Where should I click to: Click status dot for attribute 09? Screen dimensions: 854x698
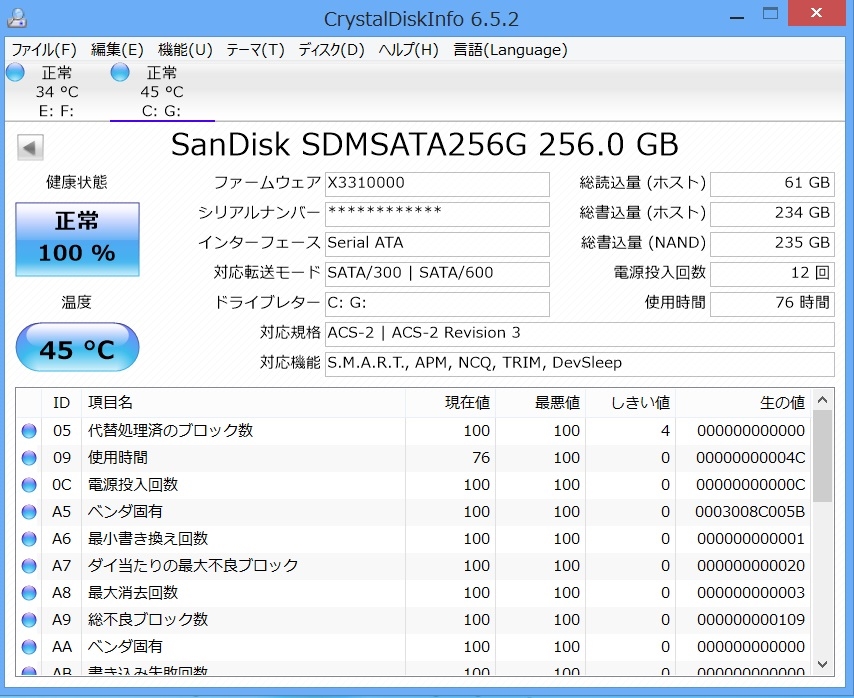point(29,458)
